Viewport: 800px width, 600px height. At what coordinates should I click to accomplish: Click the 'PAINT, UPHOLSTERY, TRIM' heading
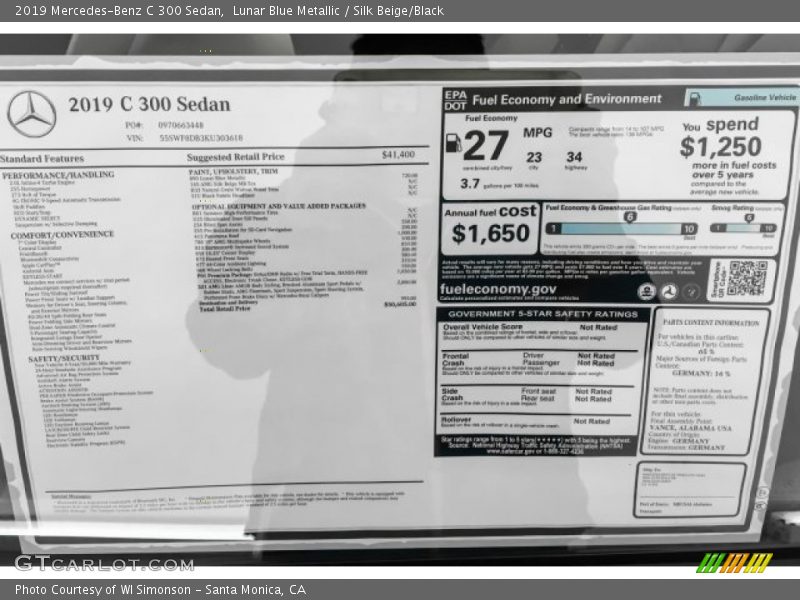click(233, 171)
